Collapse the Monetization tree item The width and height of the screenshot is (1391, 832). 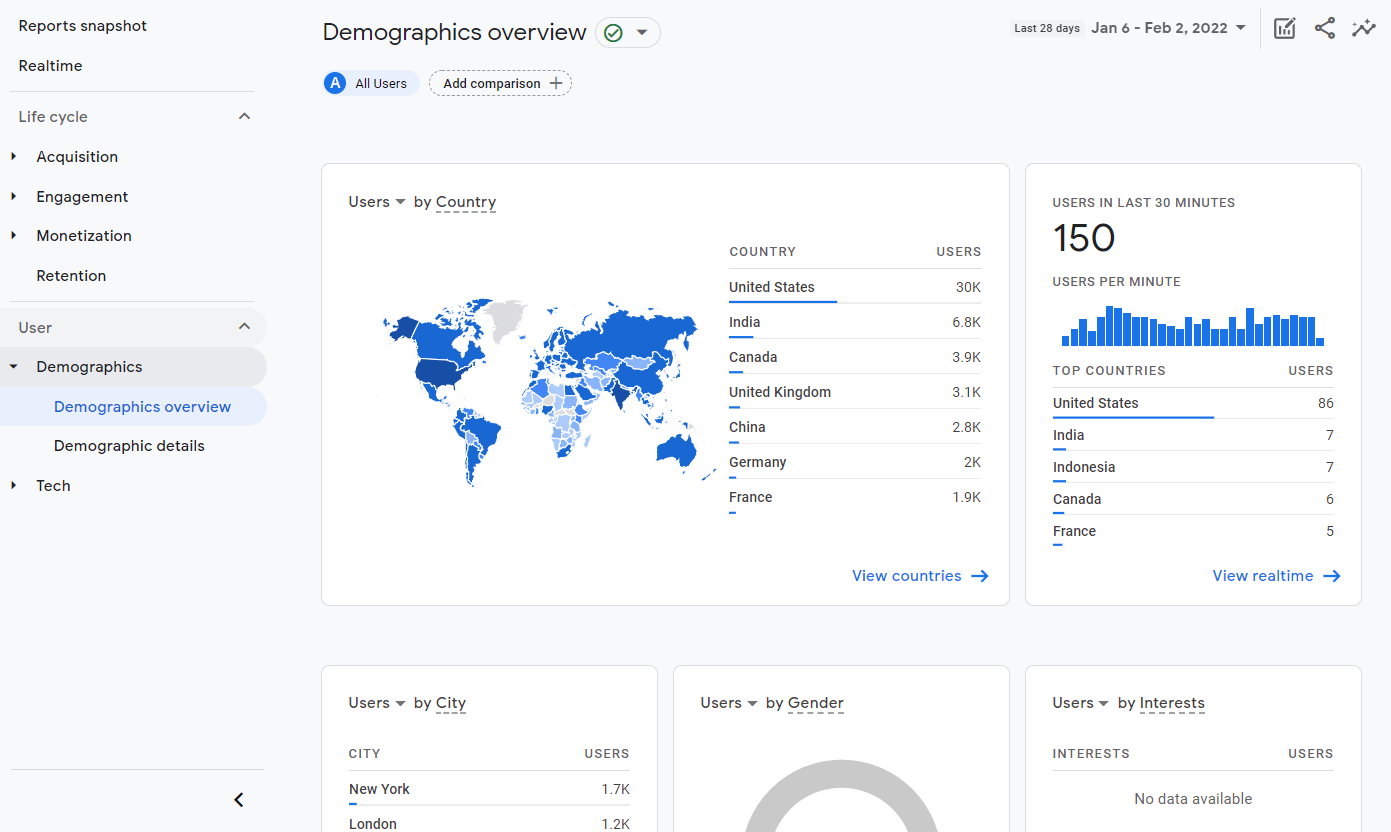[84, 235]
